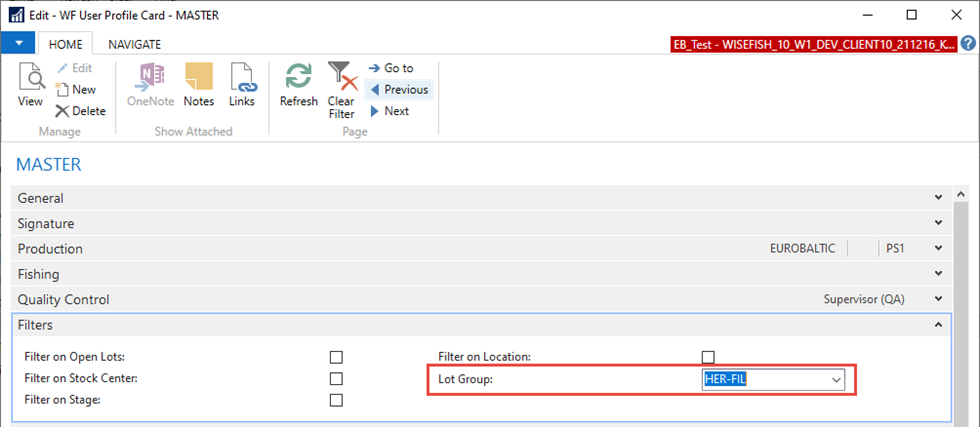Switch to the NAVIGATE tab
This screenshot has width=980, height=427.
coord(134,44)
